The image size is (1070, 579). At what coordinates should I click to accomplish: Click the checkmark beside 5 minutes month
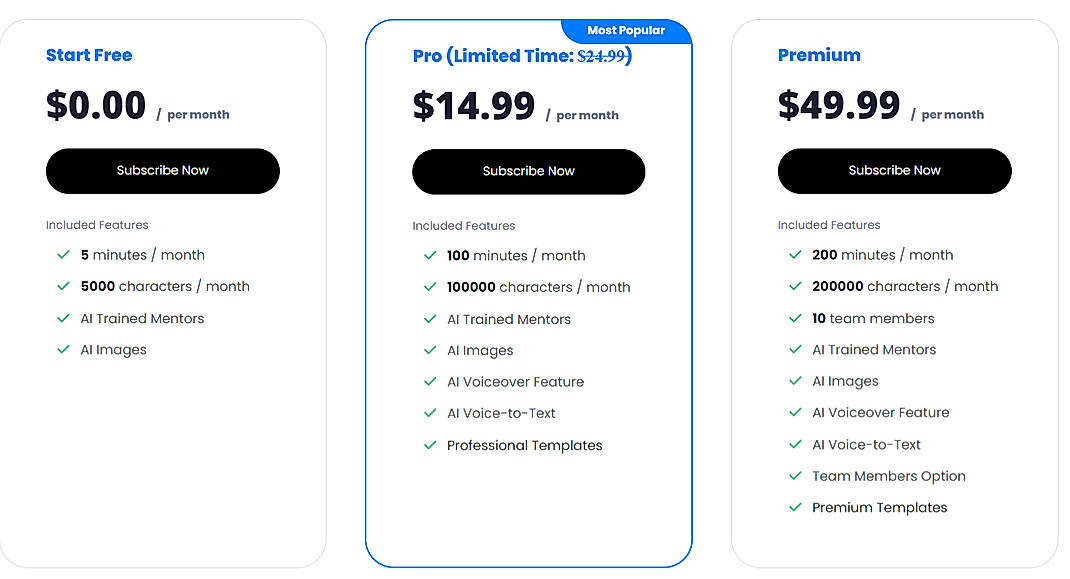click(x=63, y=255)
